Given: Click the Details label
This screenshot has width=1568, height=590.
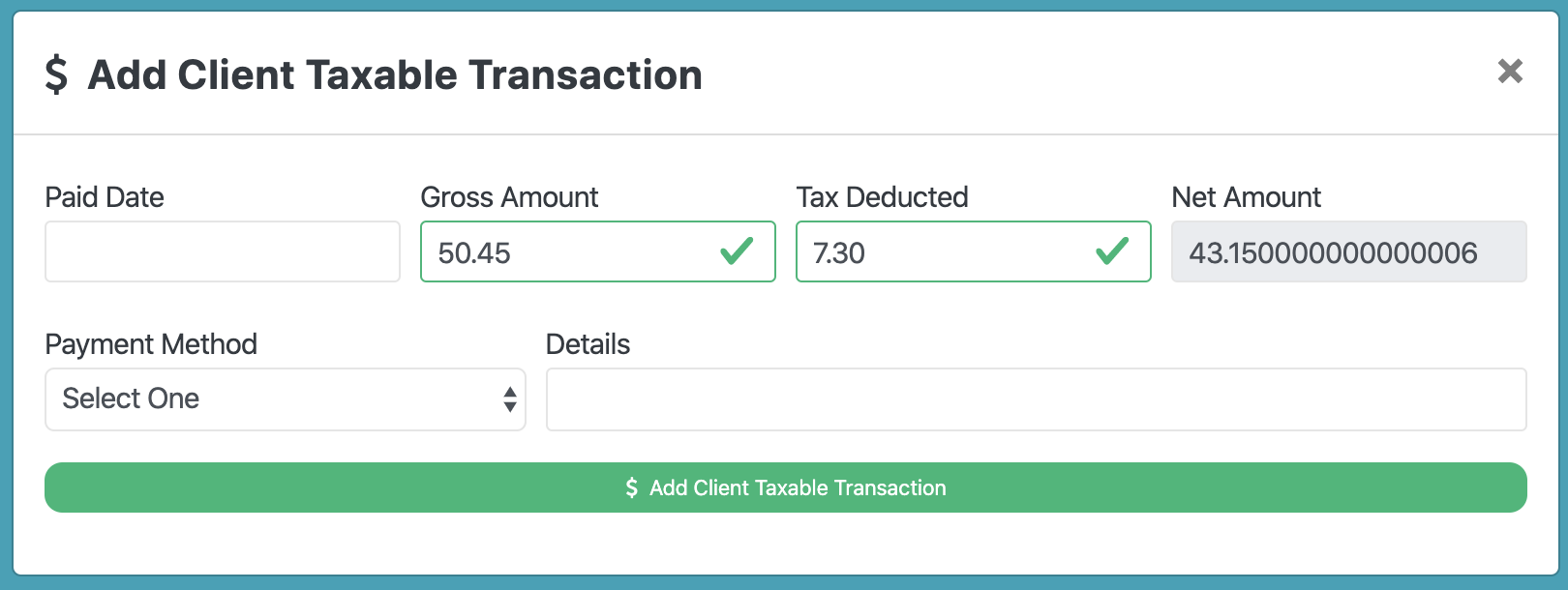Looking at the screenshot, I should pos(588,344).
